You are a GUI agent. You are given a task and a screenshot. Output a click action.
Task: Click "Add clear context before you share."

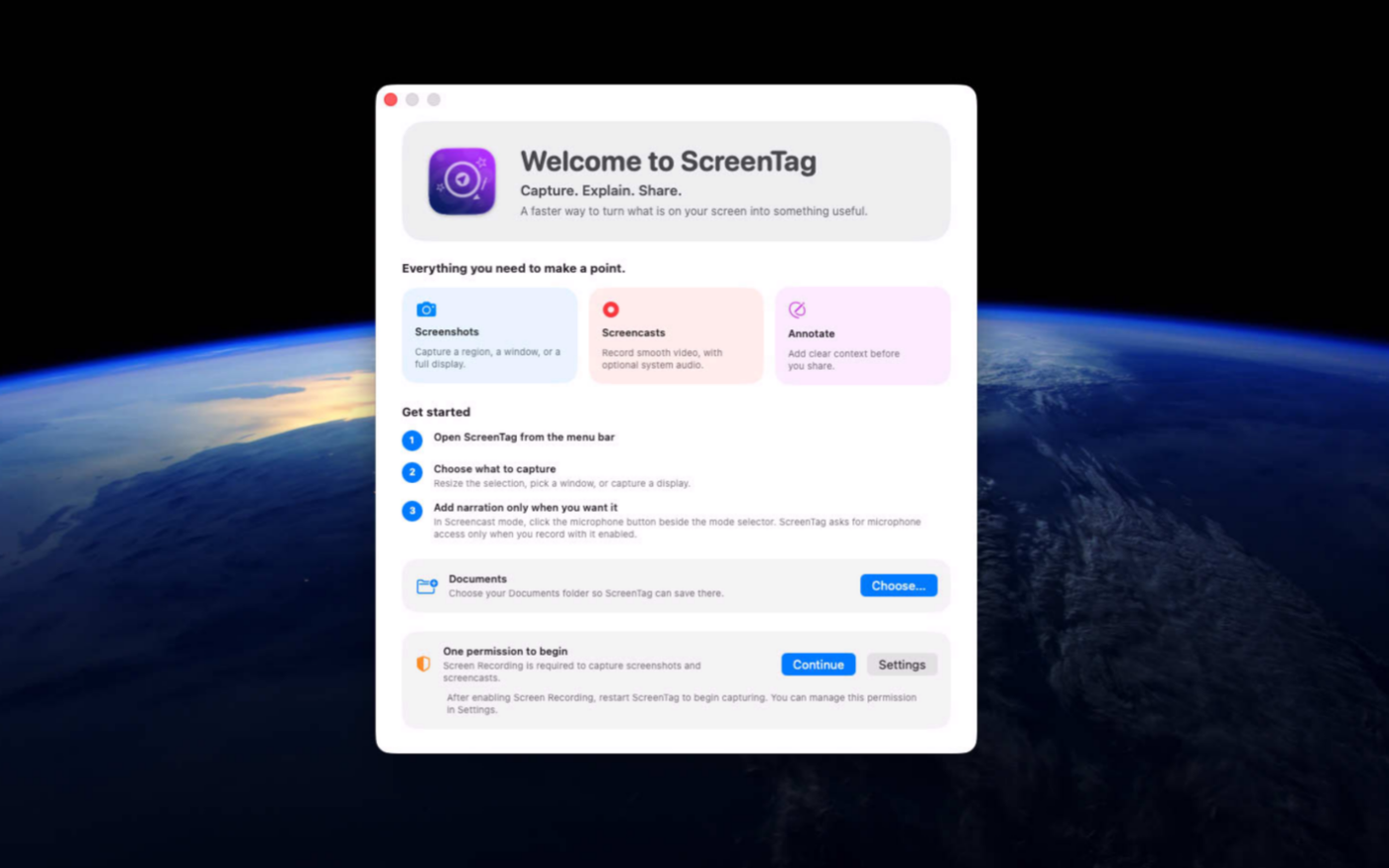coord(843,360)
